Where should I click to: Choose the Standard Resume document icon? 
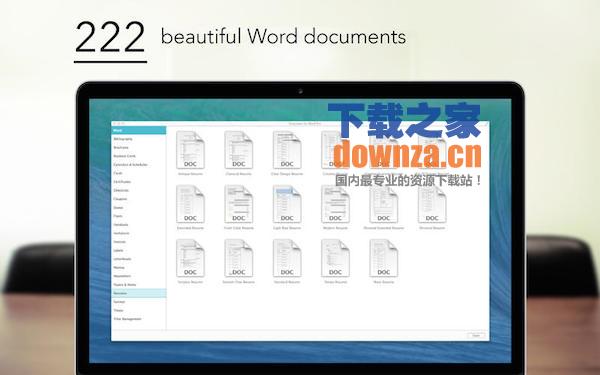[287, 258]
